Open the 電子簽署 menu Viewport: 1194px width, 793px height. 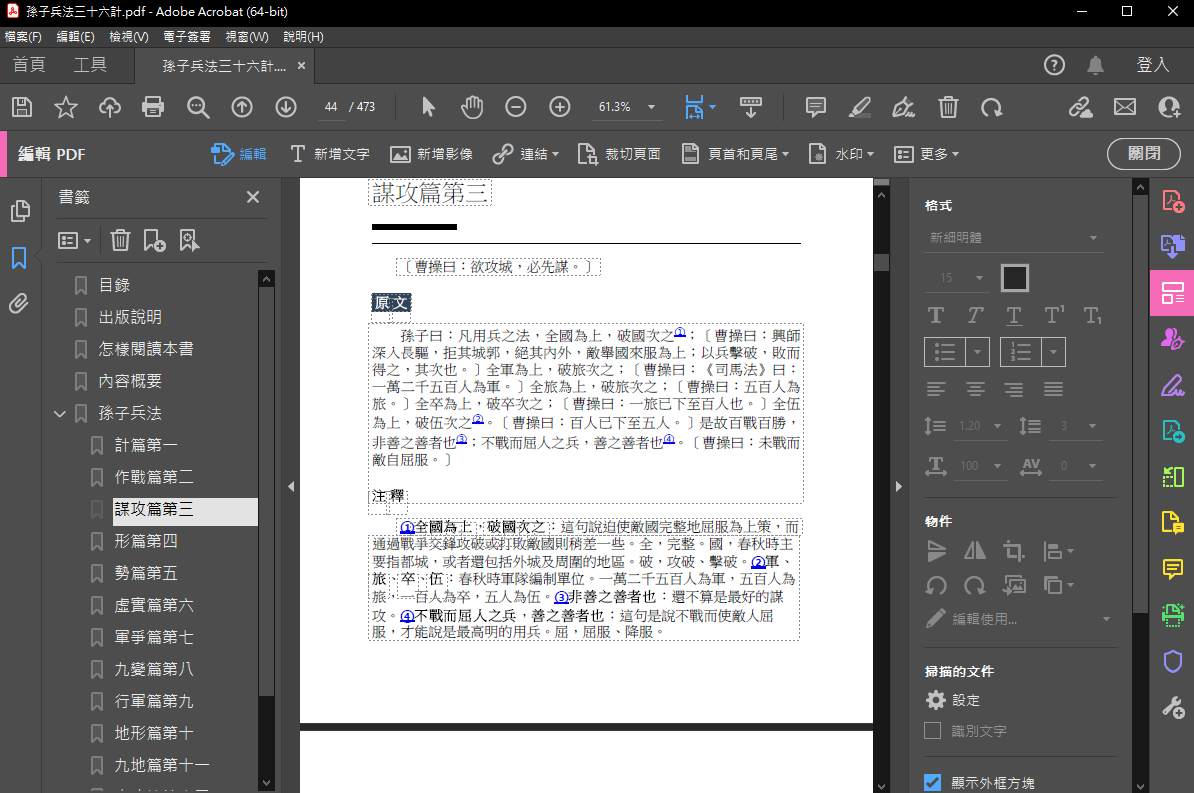[x=187, y=37]
